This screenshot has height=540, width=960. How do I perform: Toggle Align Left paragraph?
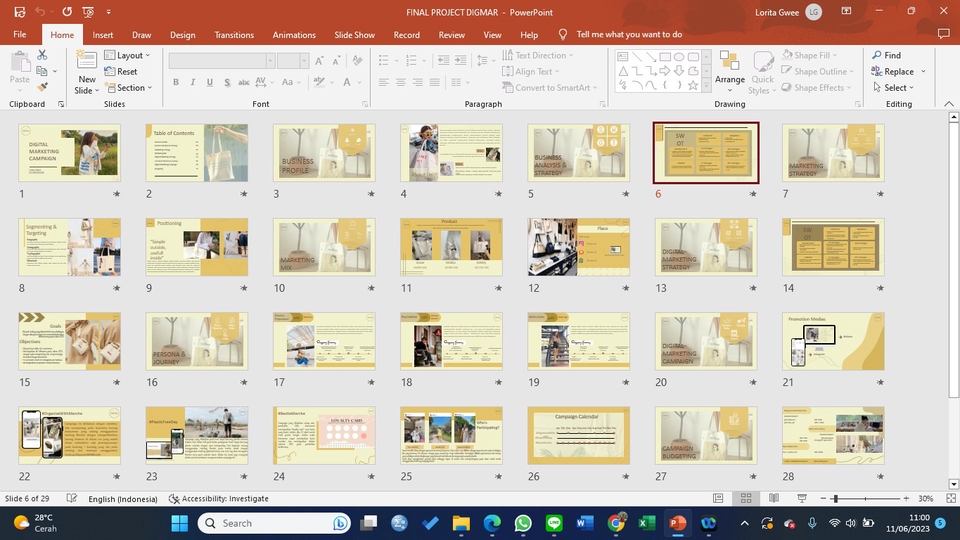[384, 82]
